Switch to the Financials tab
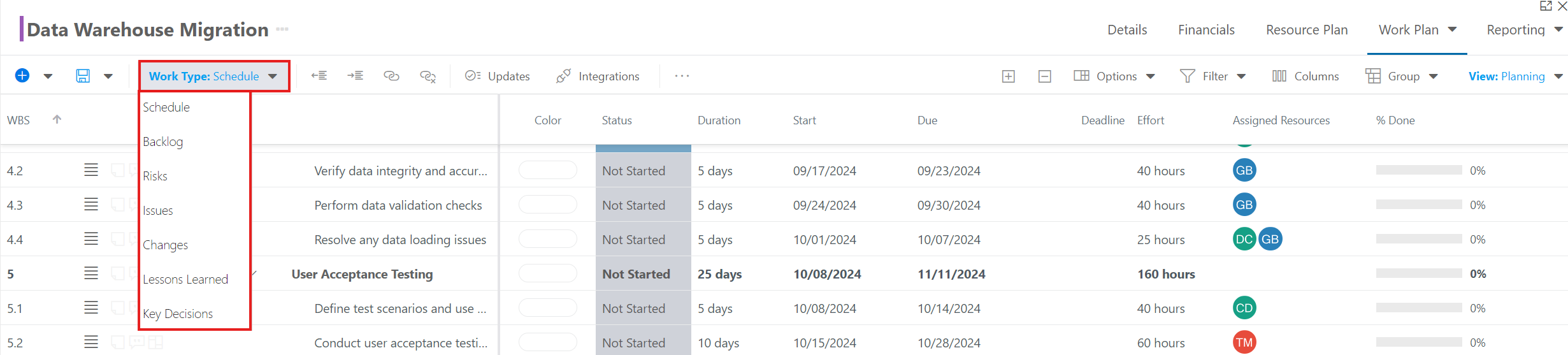Screen dimensions: 1568x355 click(1206, 30)
